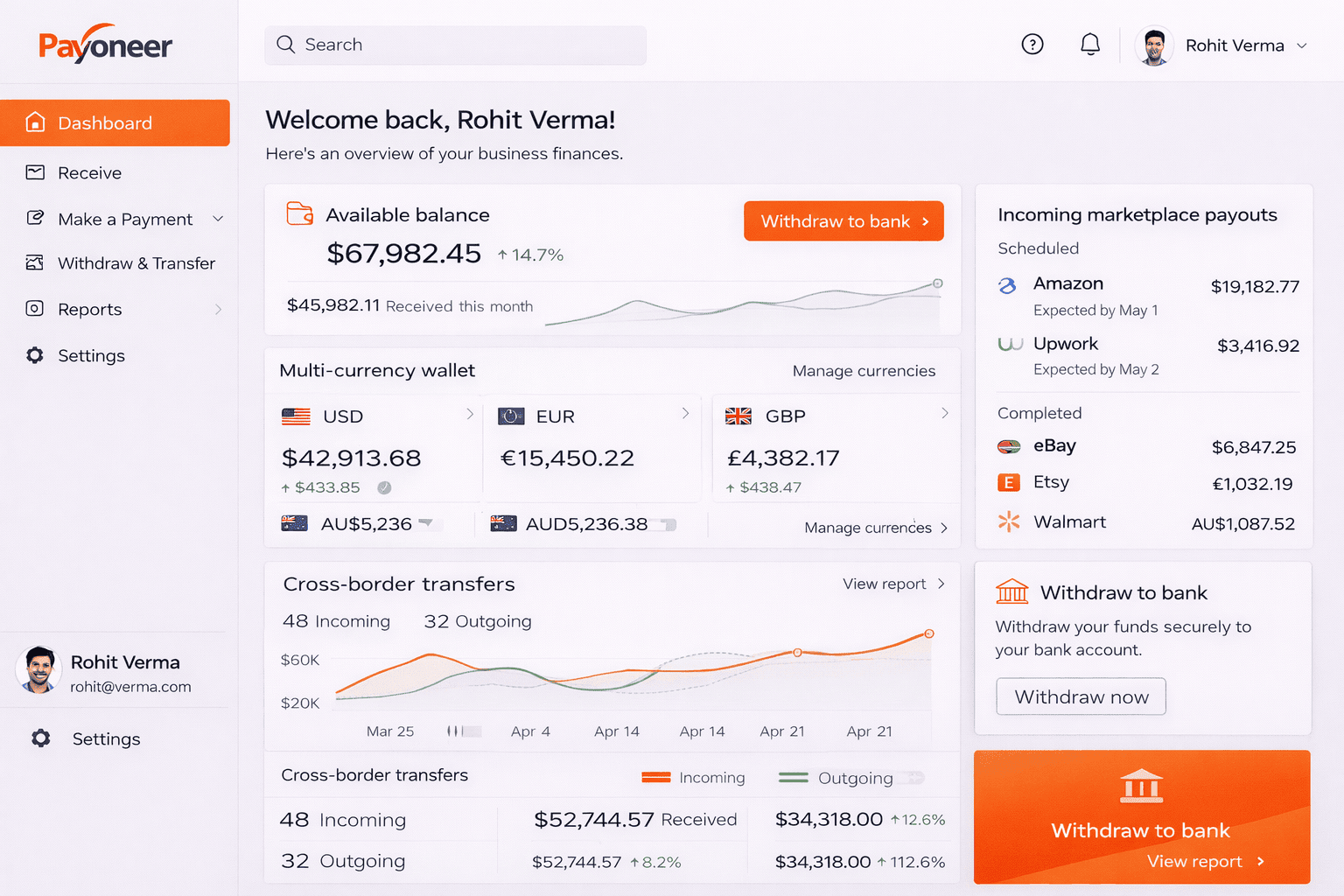Expand the AUD balance dropdown in wallet
Image resolution: width=1344 pixels, height=896 pixels.
click(x=428, y=522)
